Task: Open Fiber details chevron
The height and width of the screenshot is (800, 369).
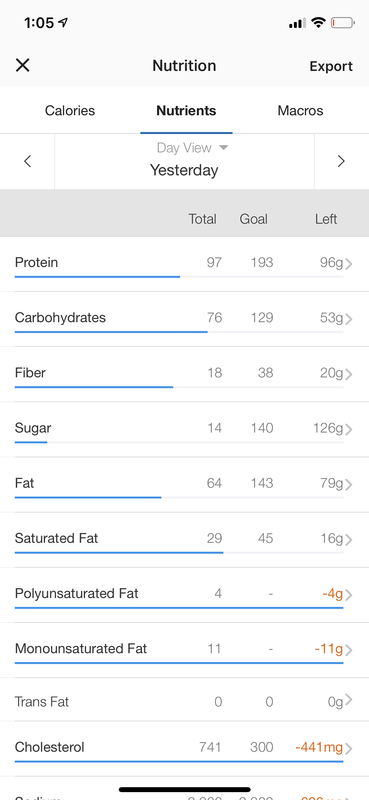Action: pos(349,374)
